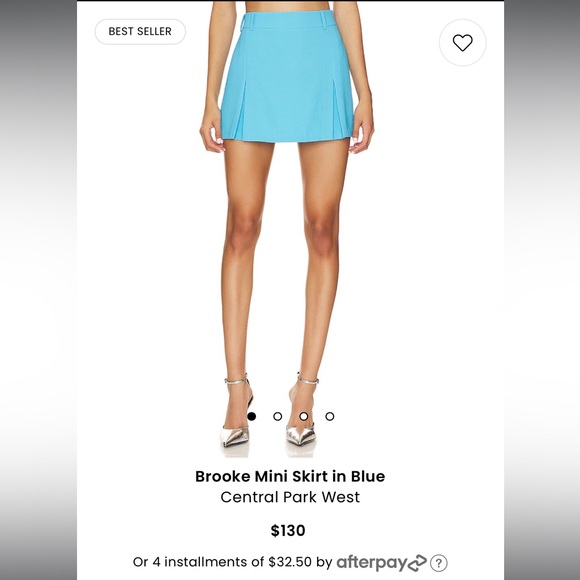
Task: Tap the Afterpay wordmark logo
Action: click(371, 563)
